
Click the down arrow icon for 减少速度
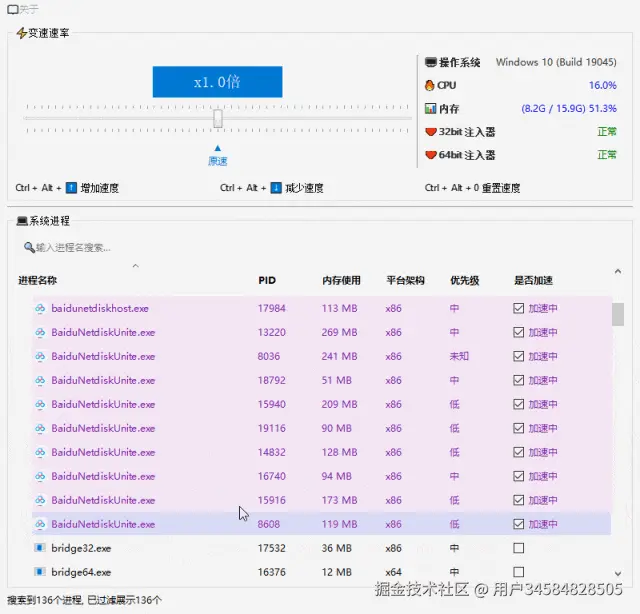[276, 188]
